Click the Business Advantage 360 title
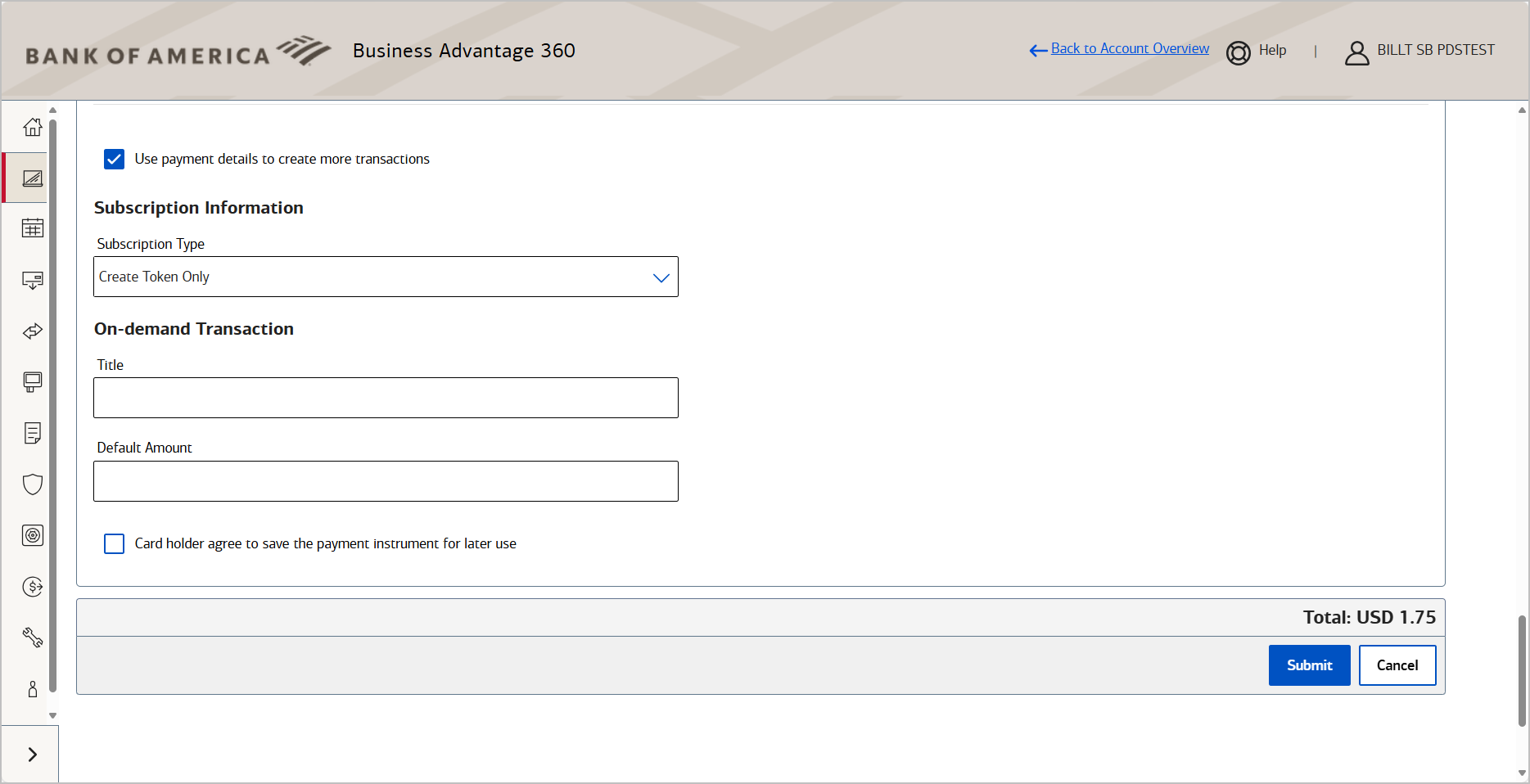Screen dimensions: 1530x784 464,51
